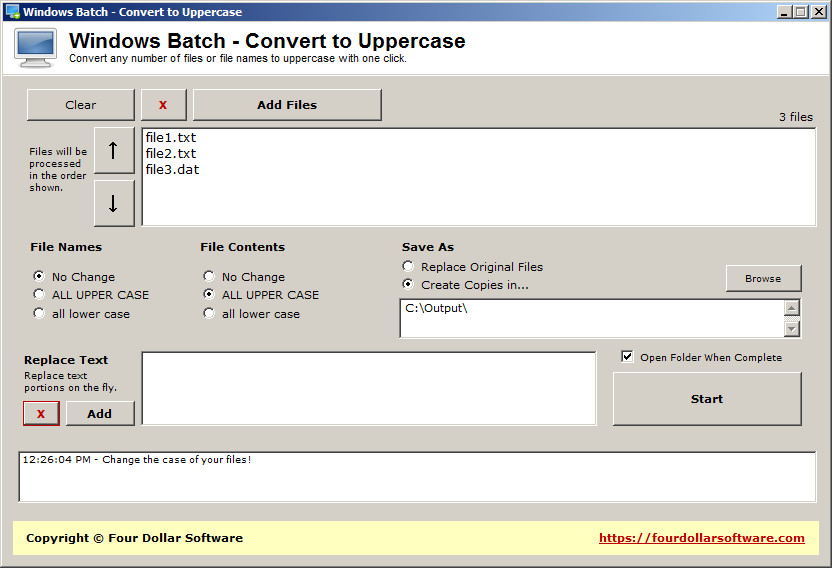Move selected file up with arrow button
Image resolution: width=832 pixels, height=568 pixels.
[114, 150]
